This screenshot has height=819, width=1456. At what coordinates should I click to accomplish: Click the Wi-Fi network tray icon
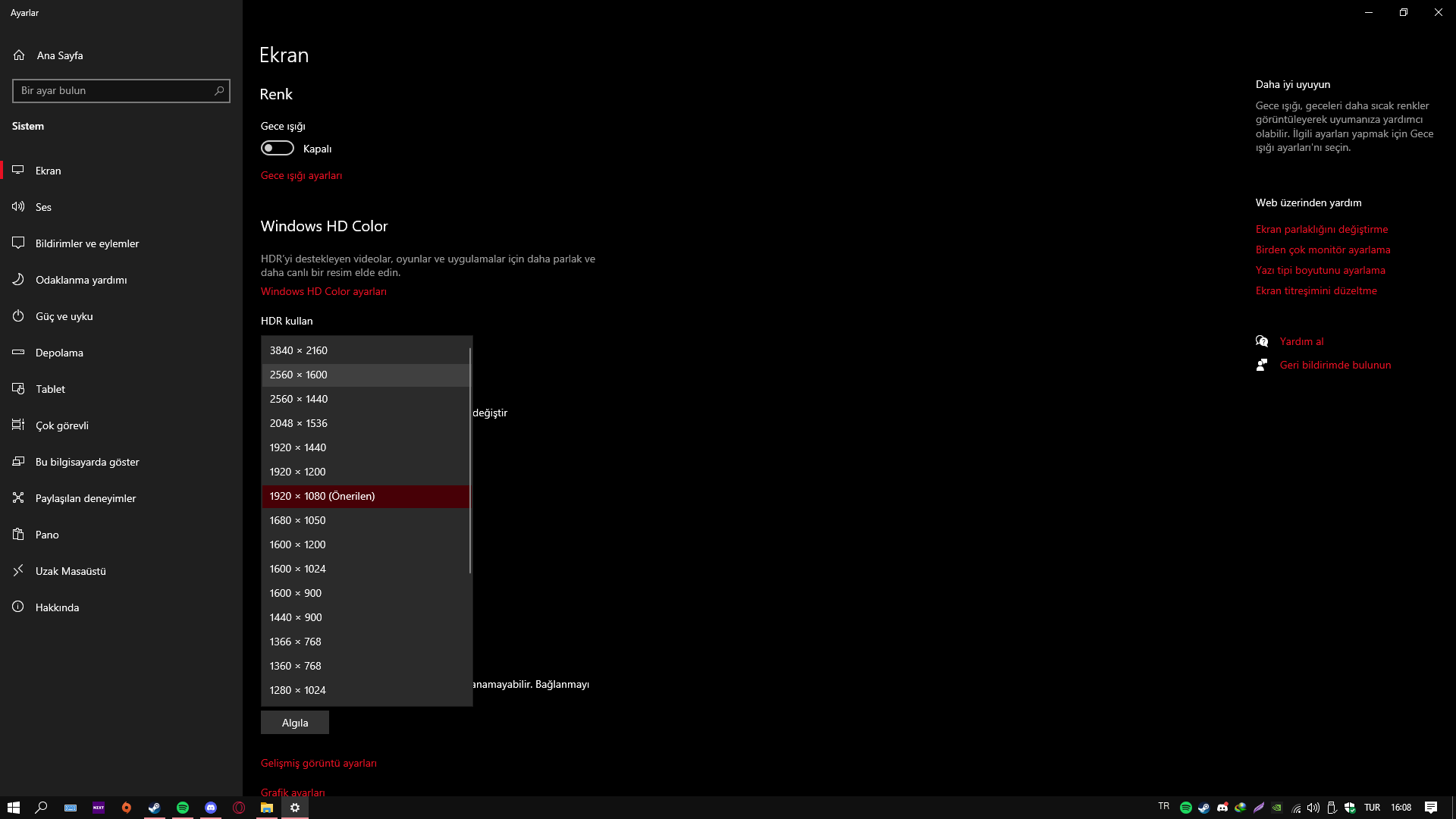(x=1296, y=808)
